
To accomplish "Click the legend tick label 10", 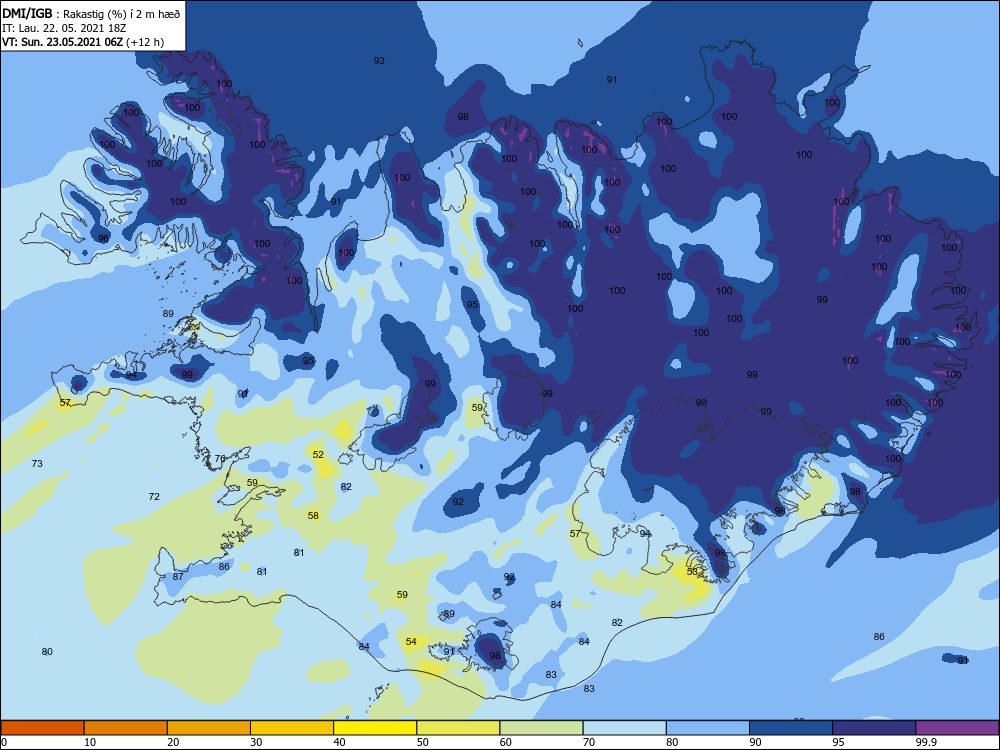I will [90, 742].
